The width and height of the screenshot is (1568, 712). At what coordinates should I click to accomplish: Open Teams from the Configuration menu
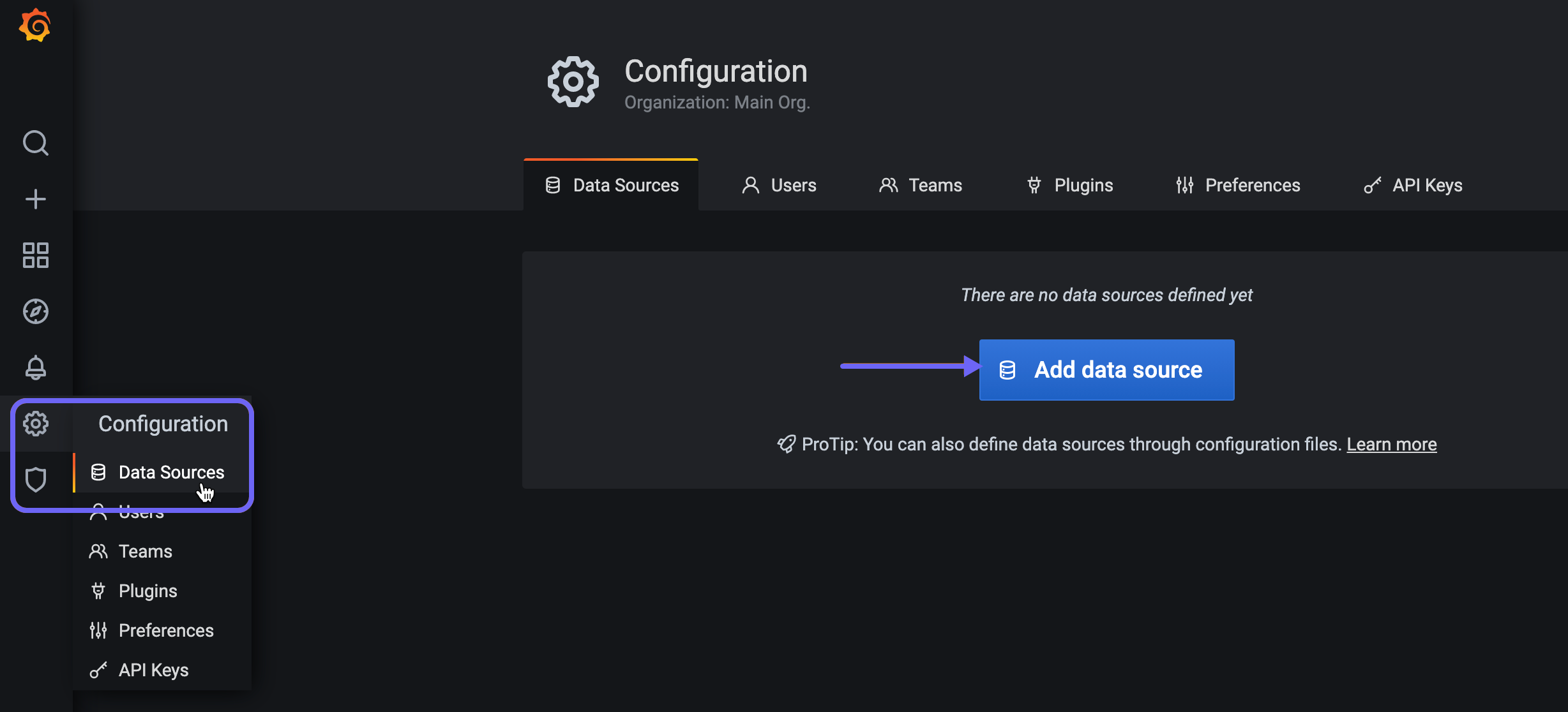[144, 551]
